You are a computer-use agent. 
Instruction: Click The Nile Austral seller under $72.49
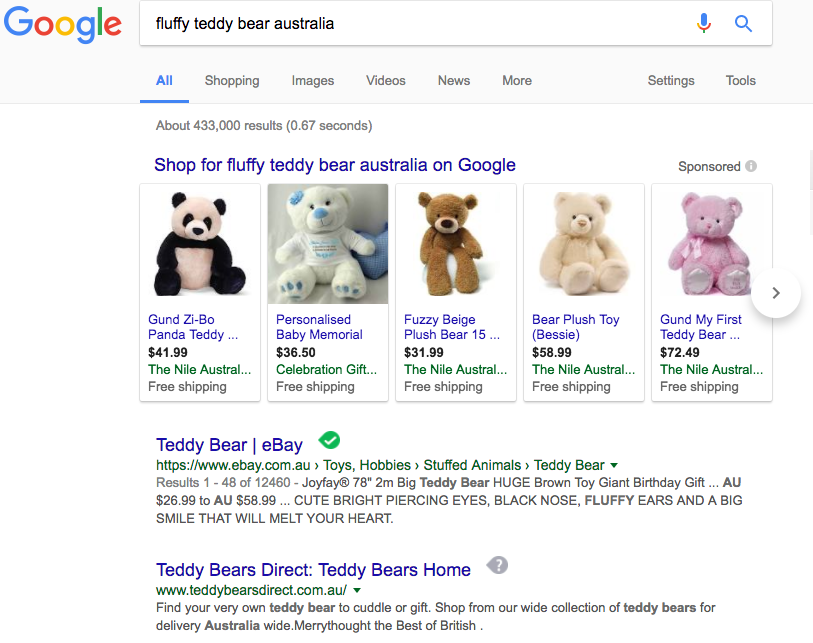point(711,369)
